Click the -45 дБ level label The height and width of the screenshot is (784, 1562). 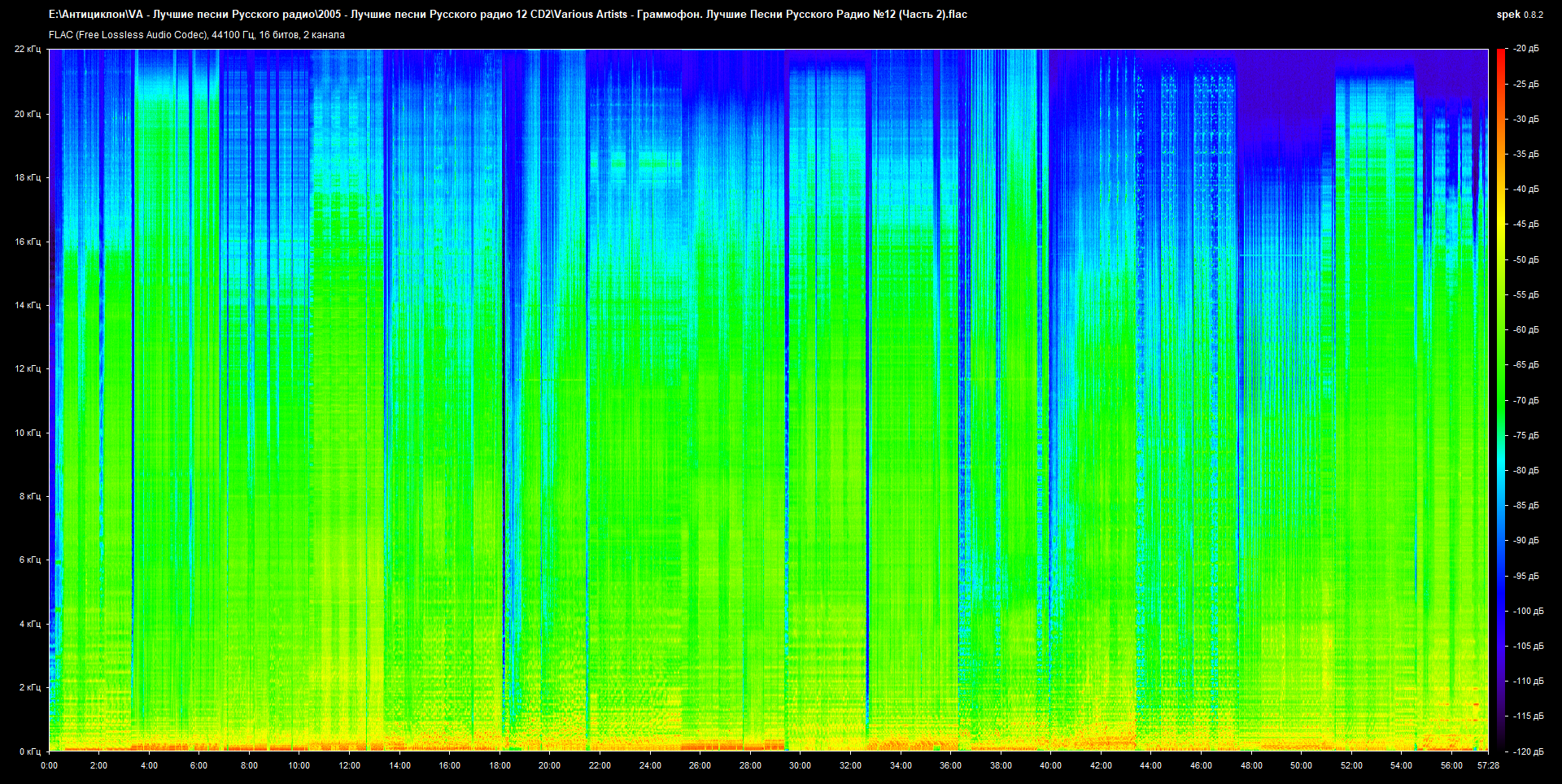click(1525, 224)
